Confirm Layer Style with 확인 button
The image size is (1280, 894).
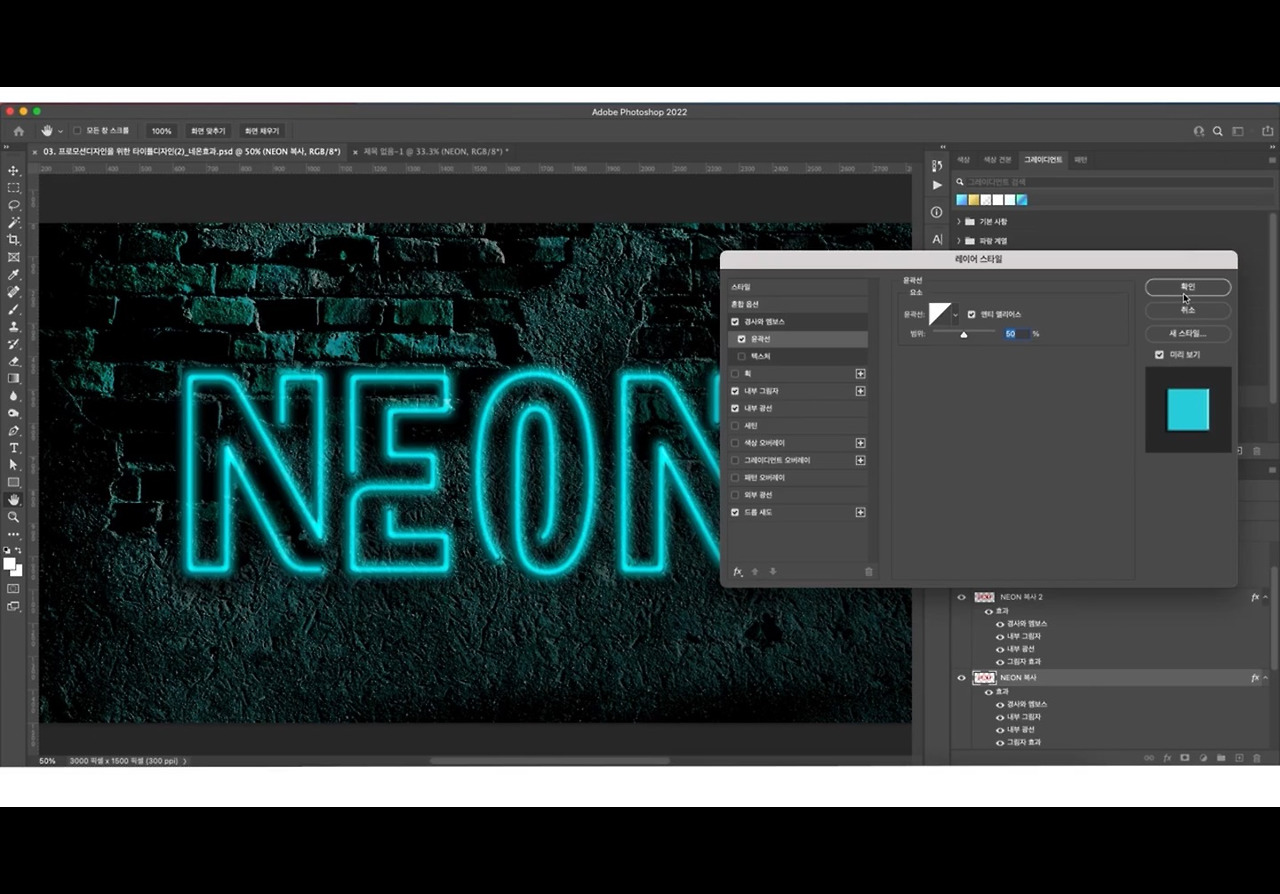coord(1188,287)
